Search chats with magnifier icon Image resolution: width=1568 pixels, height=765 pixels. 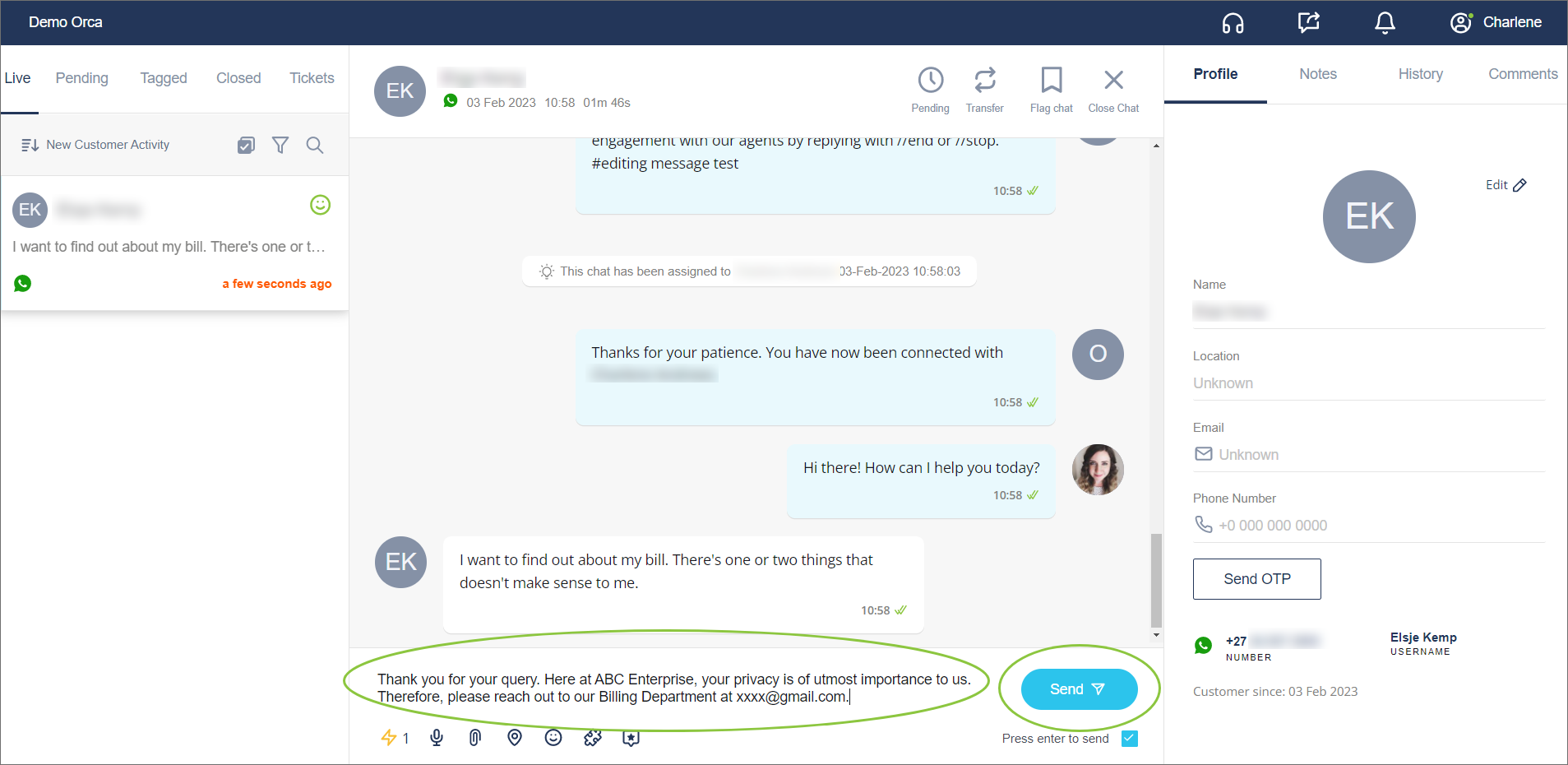[315, 146]
